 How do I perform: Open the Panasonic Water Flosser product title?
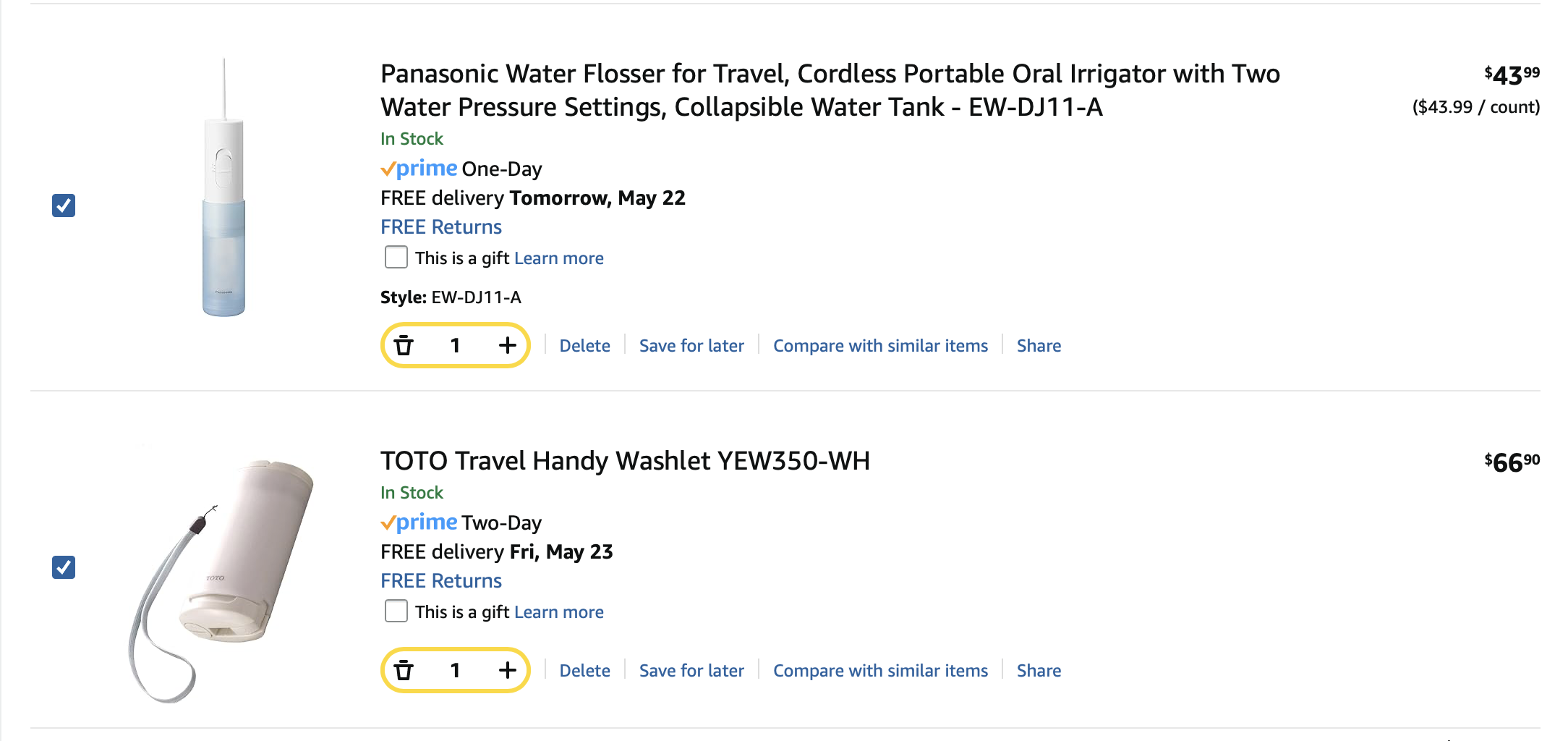tap(830, 90)
